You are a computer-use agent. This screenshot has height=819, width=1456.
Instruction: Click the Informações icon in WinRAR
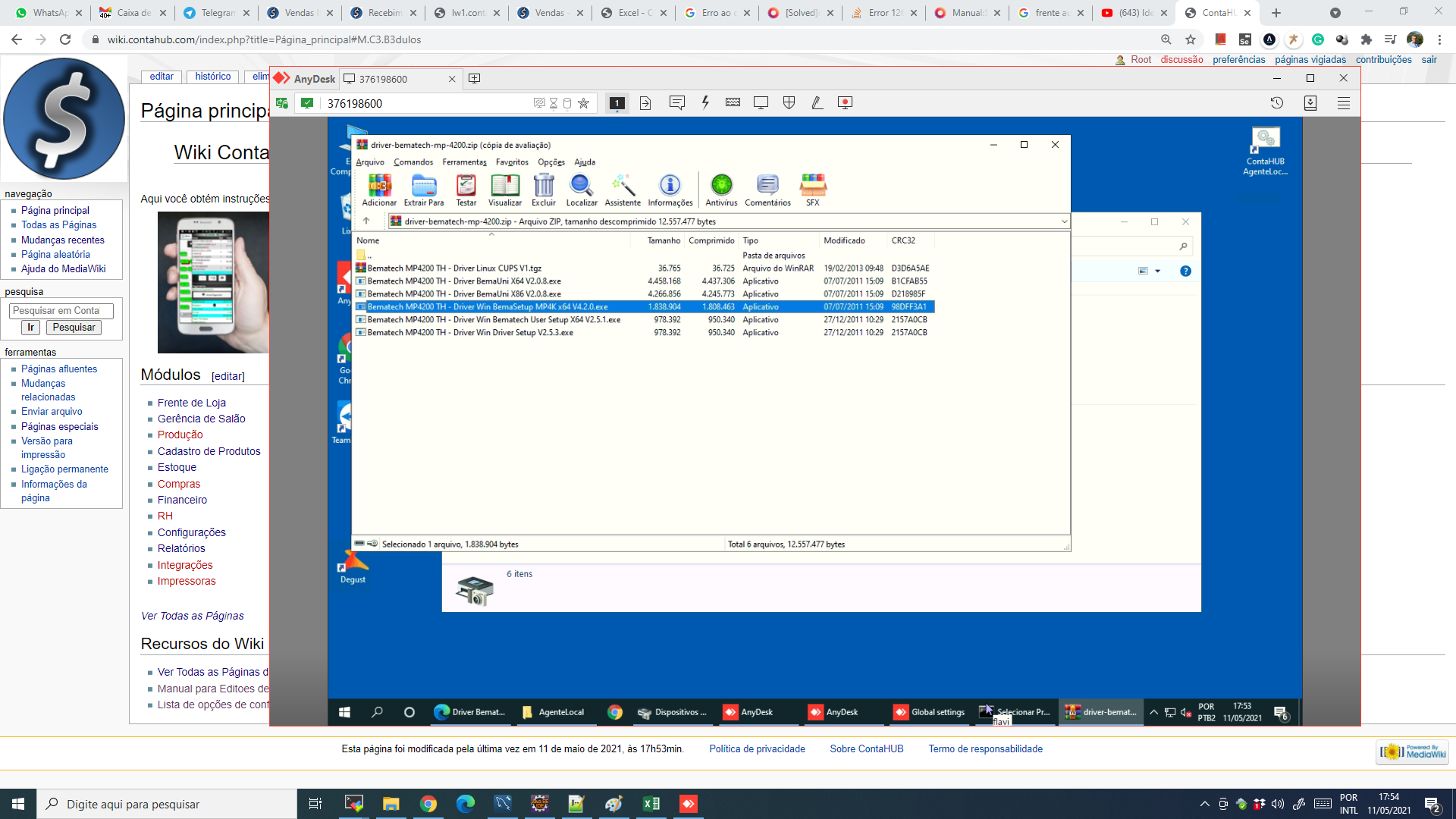(x=670, y=190)
